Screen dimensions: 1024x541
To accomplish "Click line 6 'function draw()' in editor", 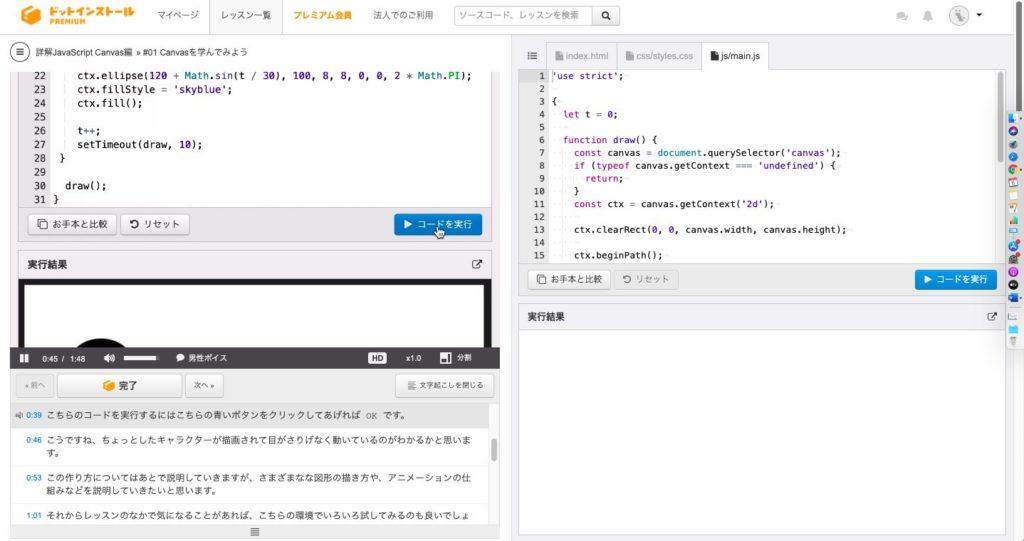I will [610, 140].
